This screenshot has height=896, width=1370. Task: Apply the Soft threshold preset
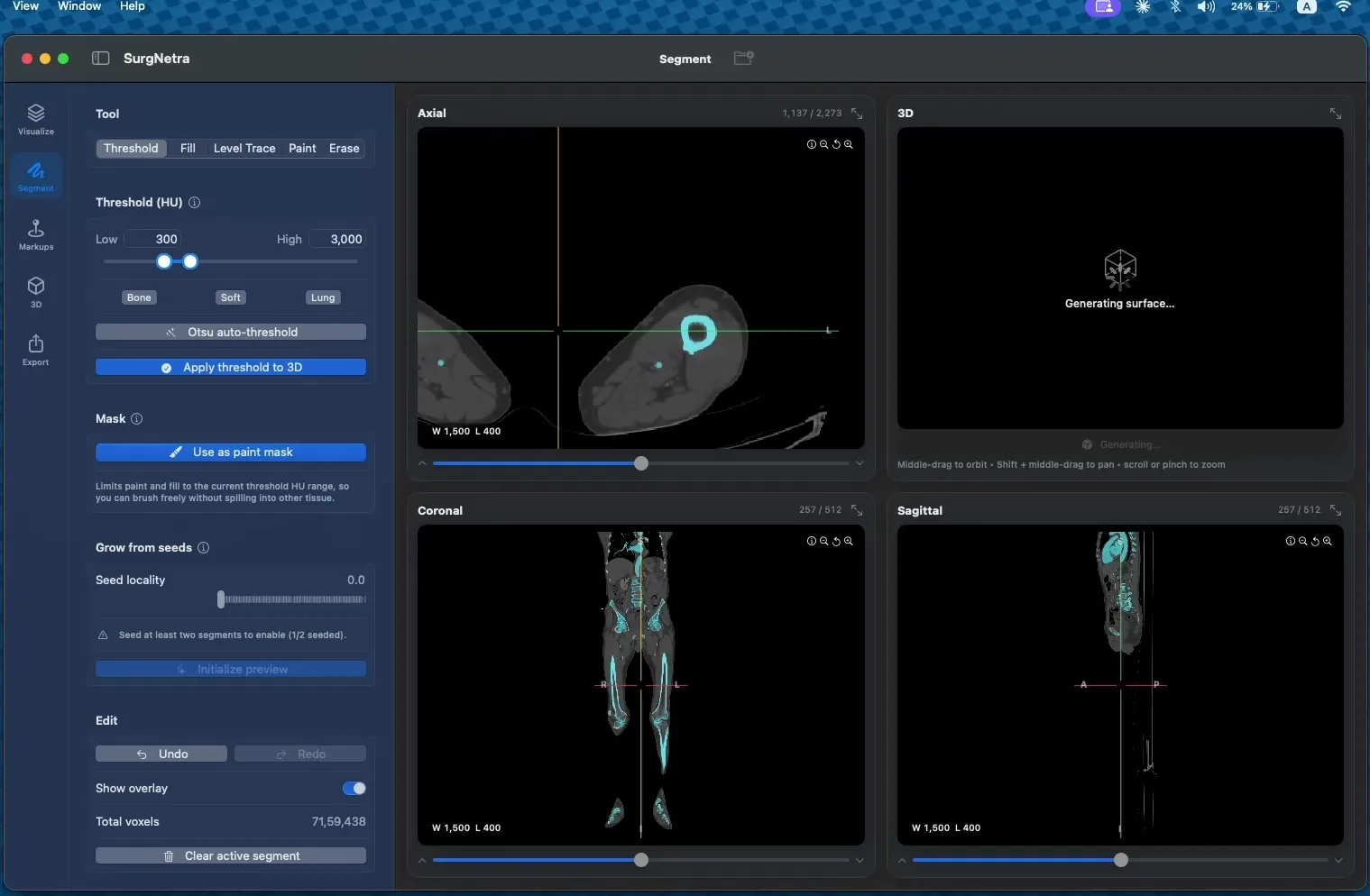click(x=231, y=297)
